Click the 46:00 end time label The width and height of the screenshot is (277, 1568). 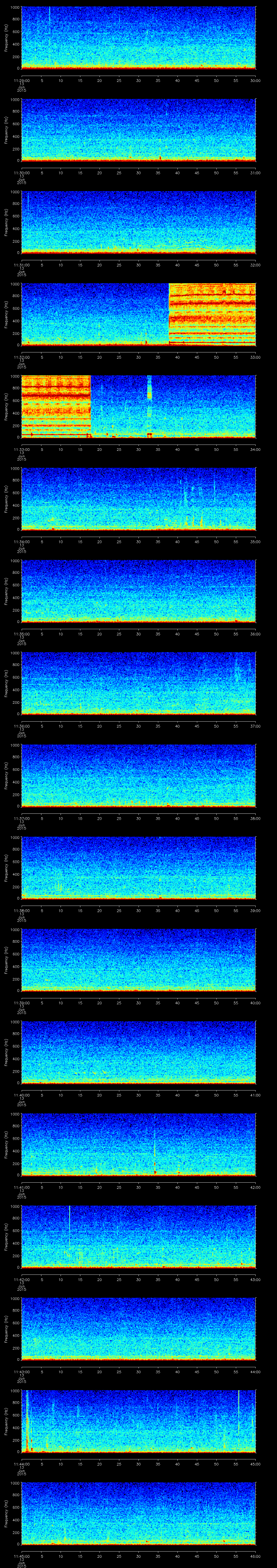click(x=255, y=1556)
